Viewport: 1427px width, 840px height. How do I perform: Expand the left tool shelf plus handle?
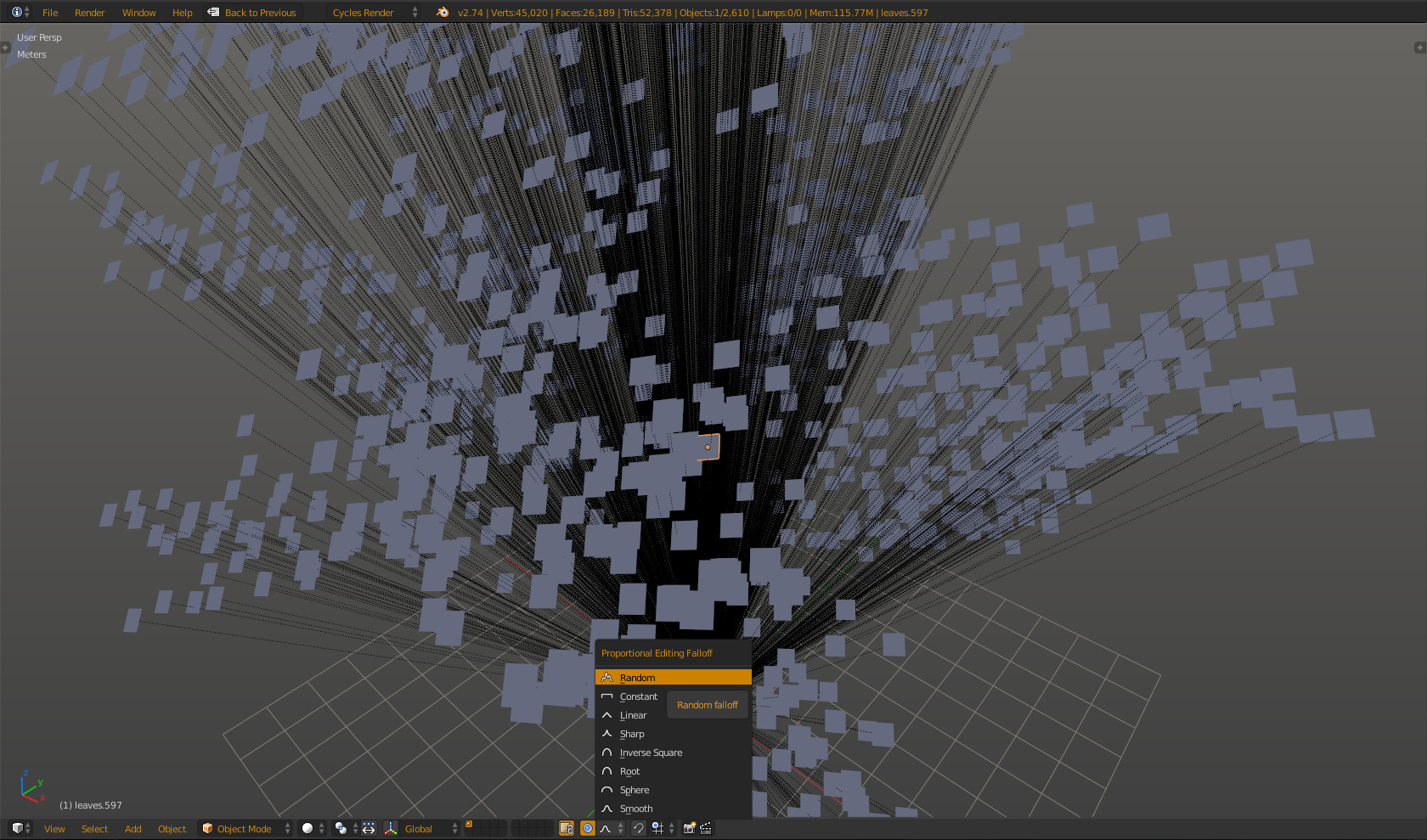(x=5, y=48)
